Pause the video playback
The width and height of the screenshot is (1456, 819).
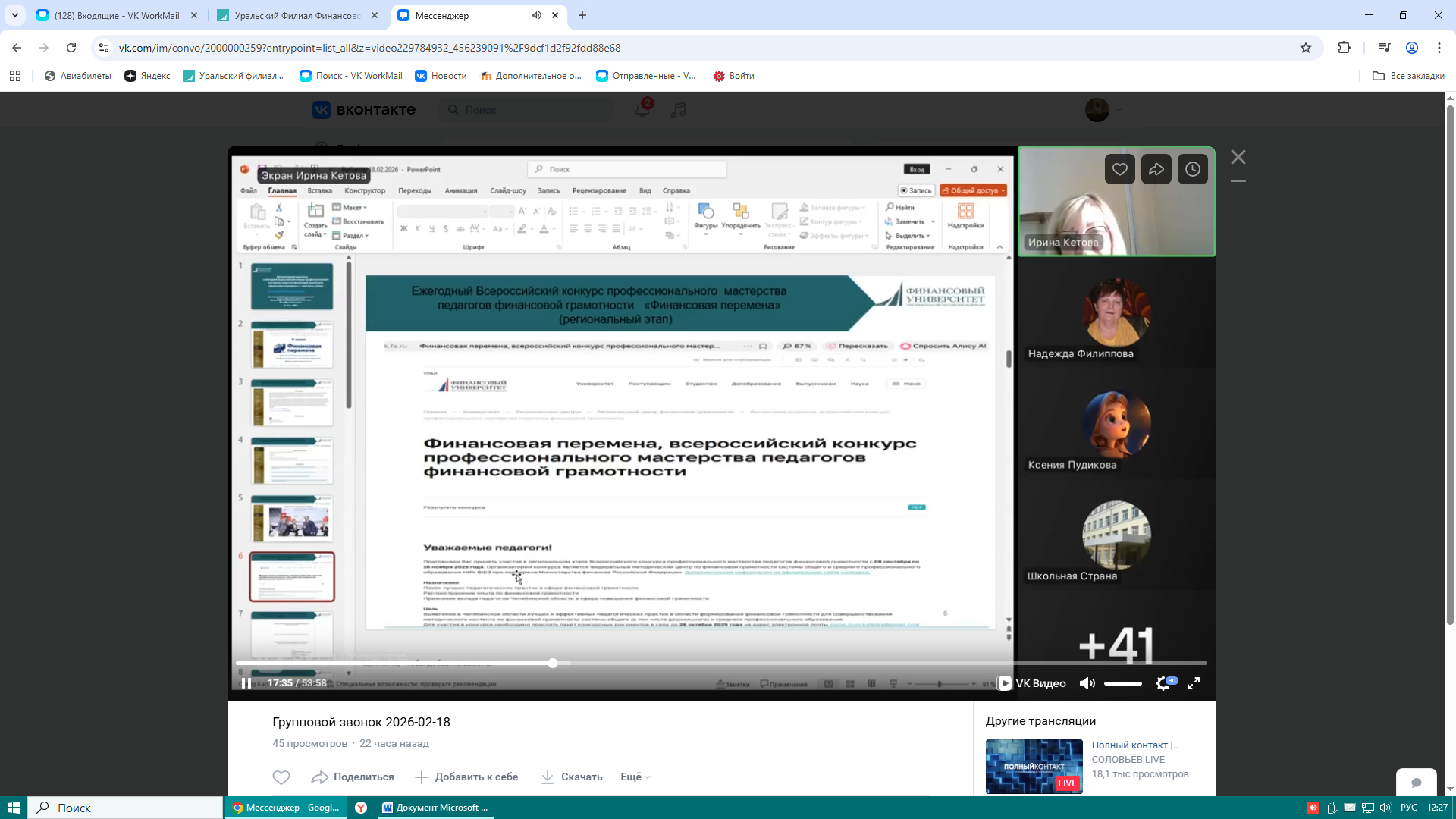point(246,683)
